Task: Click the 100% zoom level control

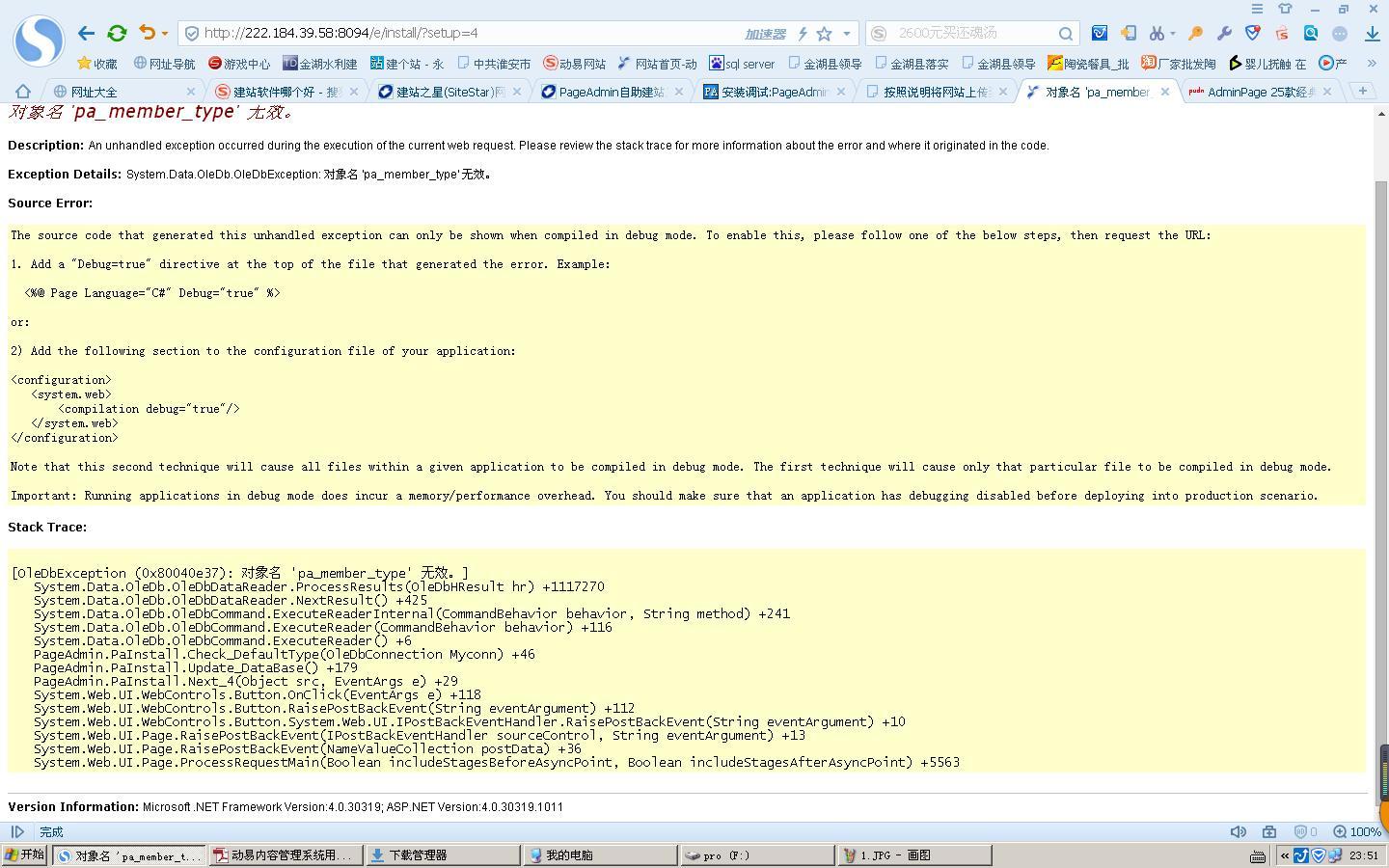Action: coord(1357,831)
